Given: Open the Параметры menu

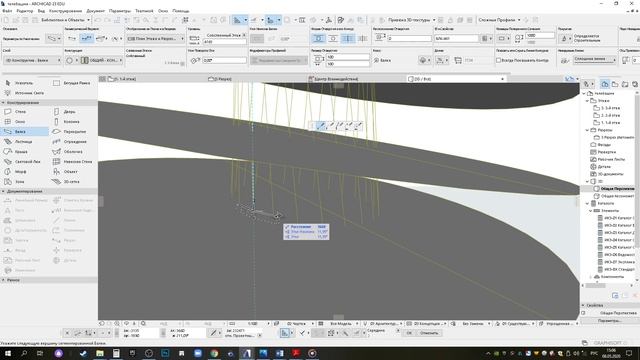Looking at the screenshot, I should click(x=120, y=11).
